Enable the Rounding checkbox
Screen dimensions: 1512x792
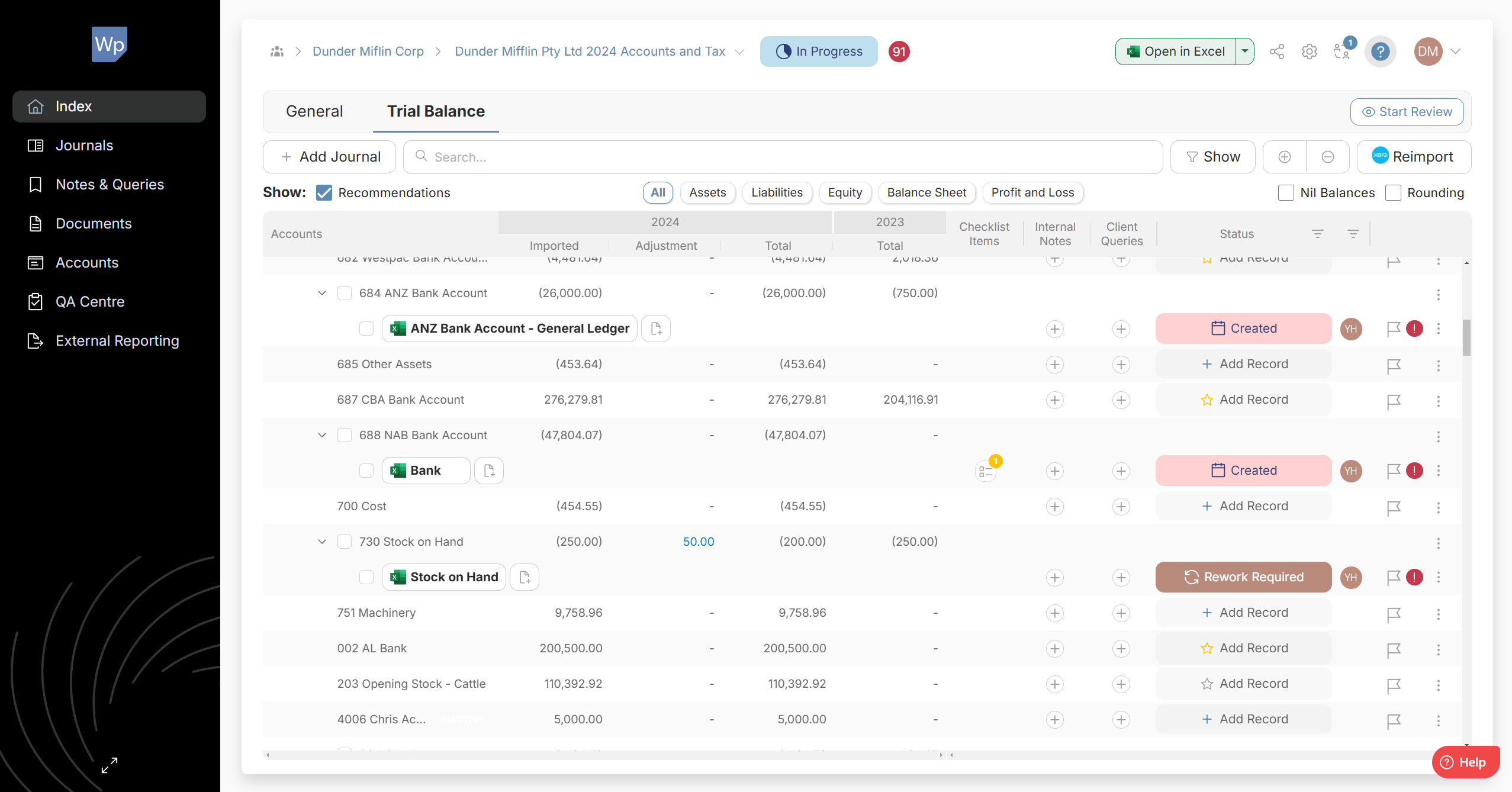point(1393,192)
